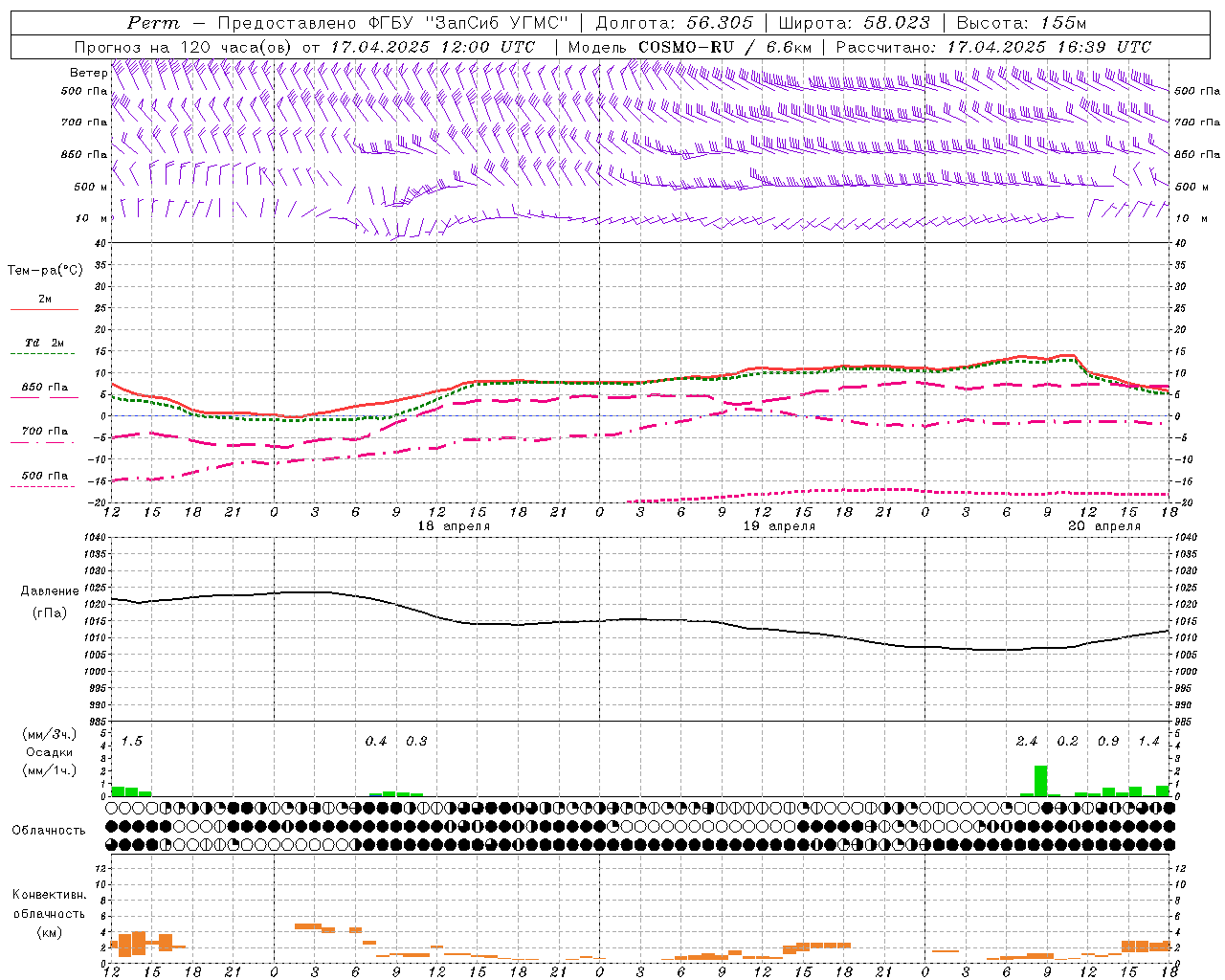The width and height of the screenshot is (1225, 980).
Task: Click "Рассчитано: 17.04.2025 16:39 UTC" text
Action: pyautogui.click(x=993, y=47)
